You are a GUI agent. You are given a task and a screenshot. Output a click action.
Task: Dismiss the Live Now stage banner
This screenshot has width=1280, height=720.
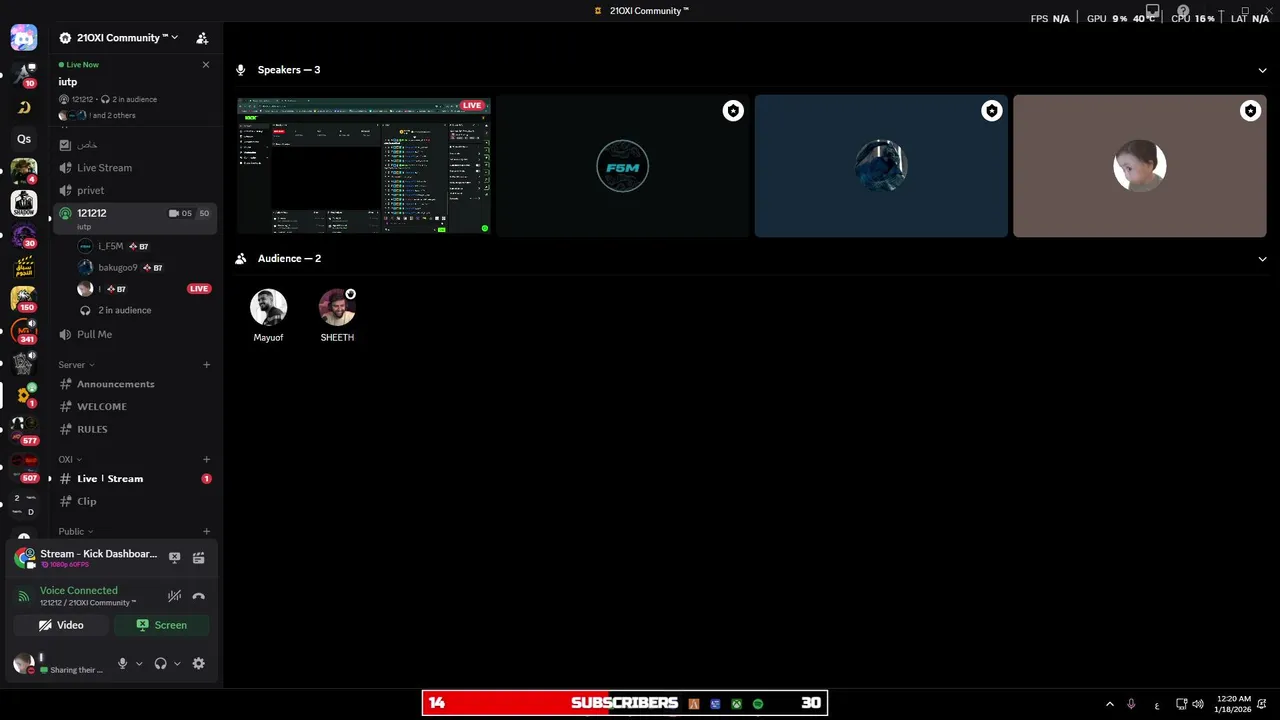[206, 65]
